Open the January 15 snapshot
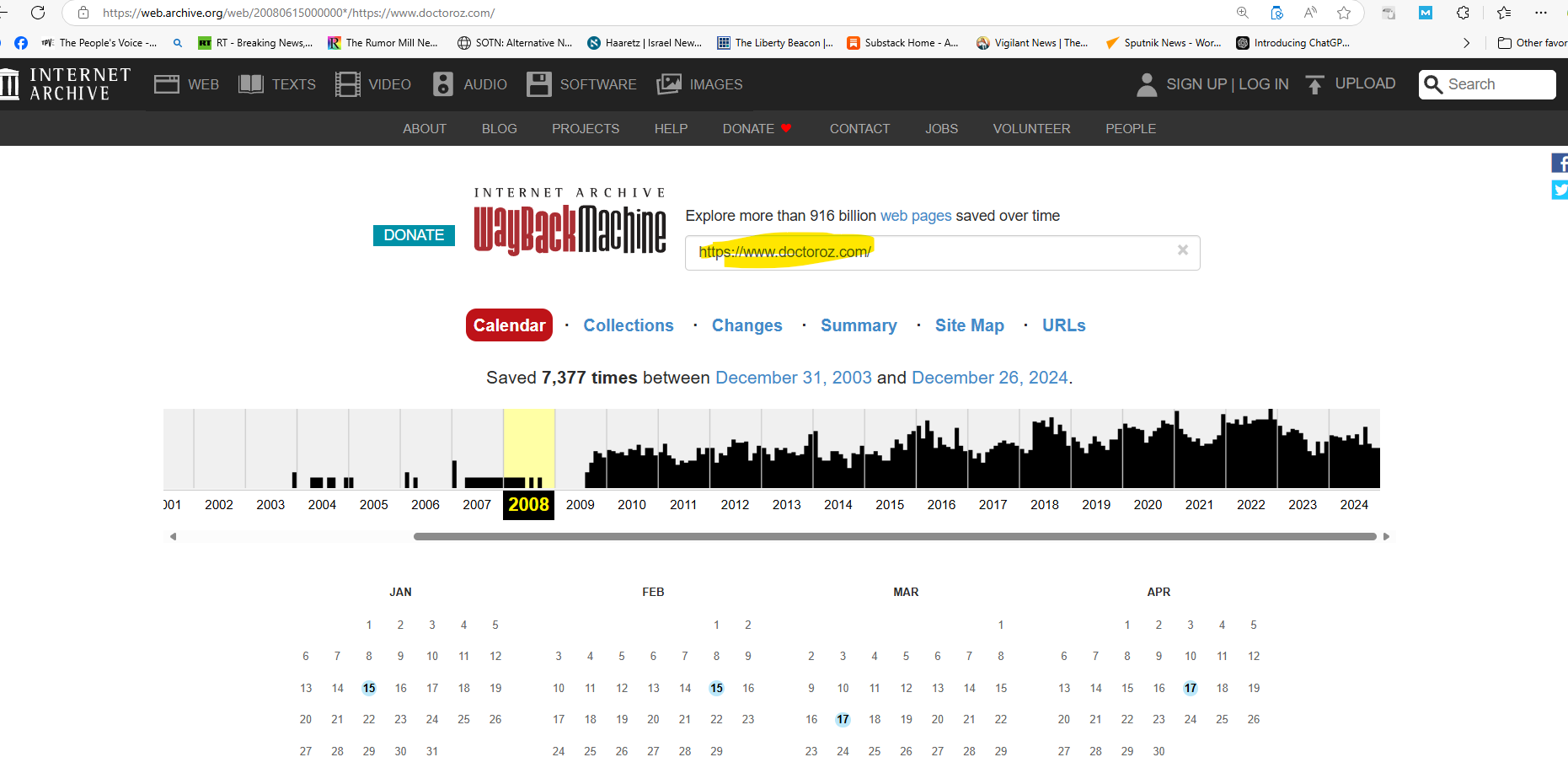 [369, 688]
